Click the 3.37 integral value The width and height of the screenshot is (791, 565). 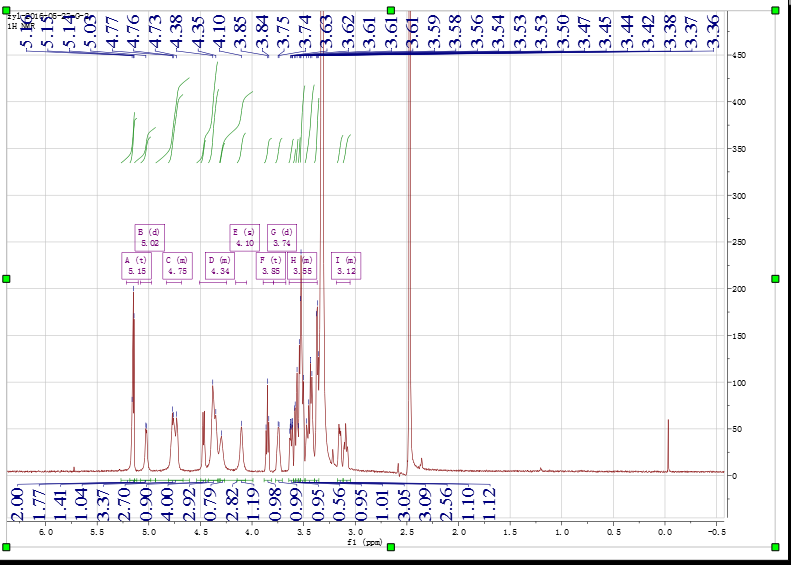[103, 504]
